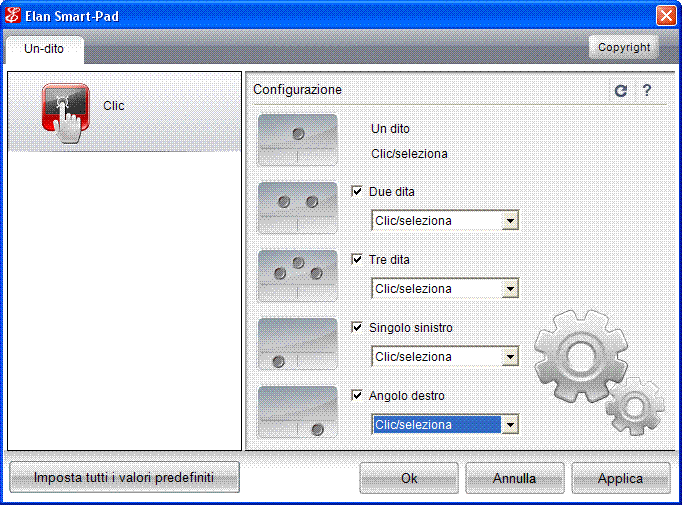The image size is (682, 505).
Task: Click the Configurazione heading text
Action: (298, 90)
